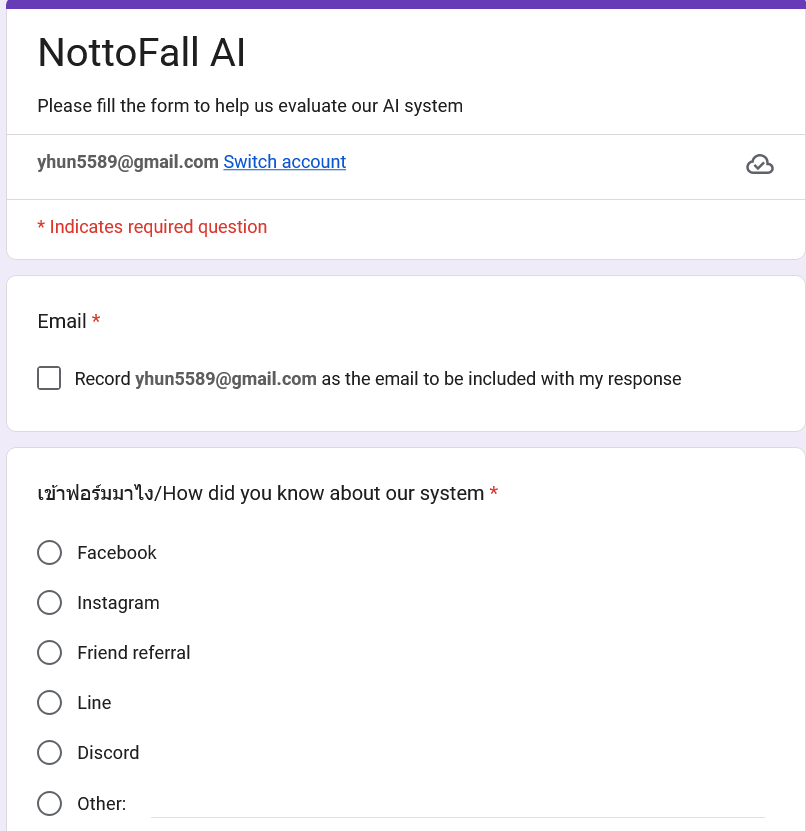Viewport: 806px width, 831px height.
Task: Select the Other radio option
Action: click(x=49, y=803)
